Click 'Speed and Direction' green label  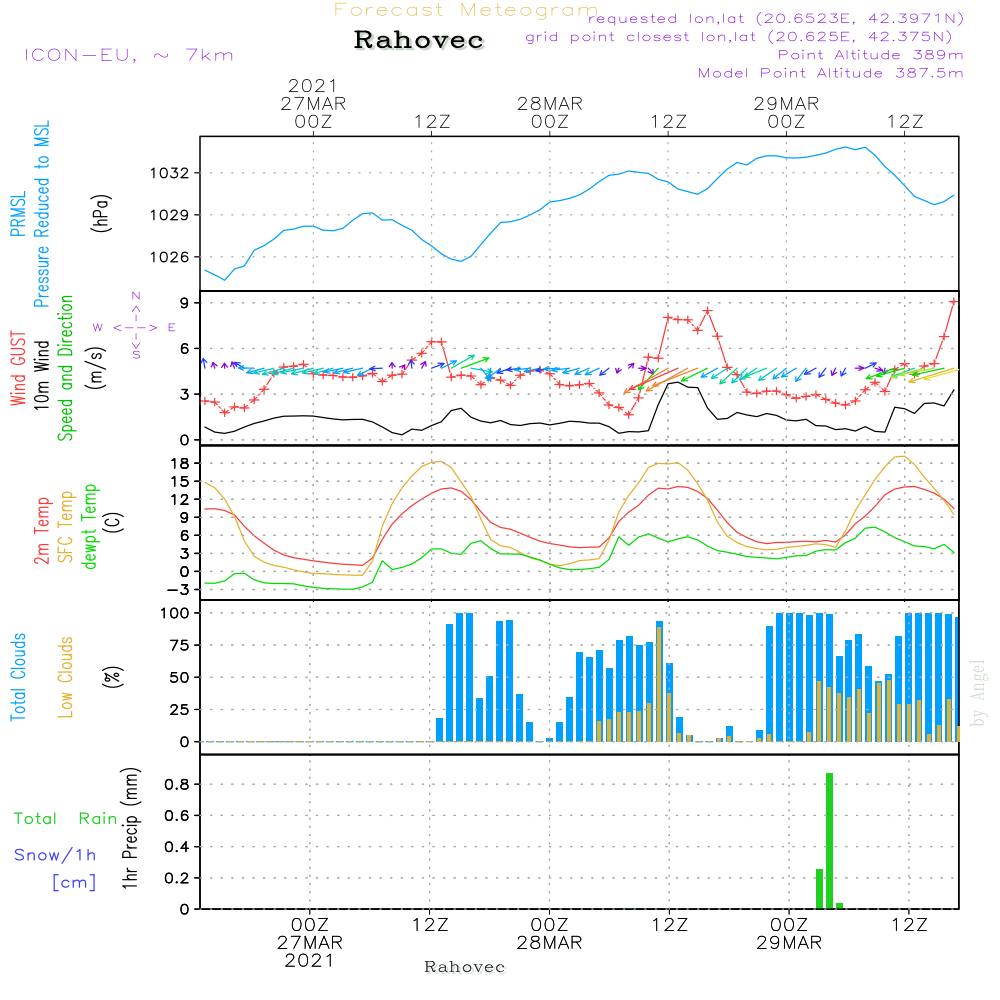65,368
